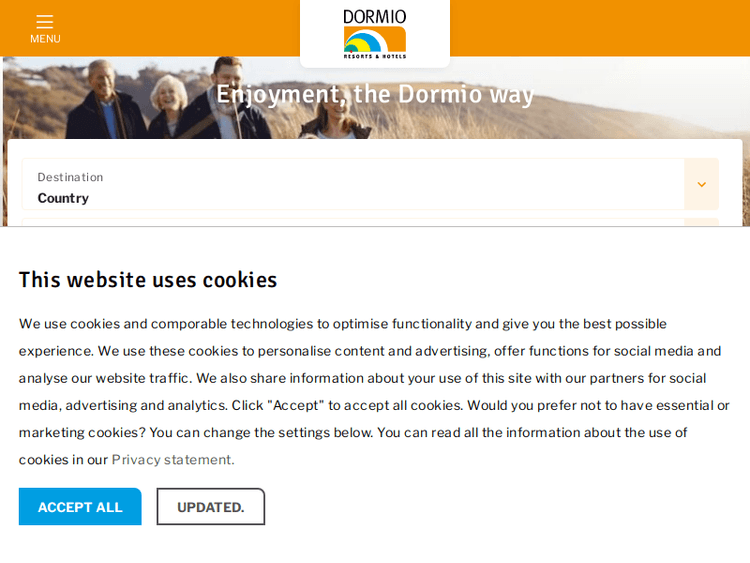Viewport: 750px width, 563px height.
Task: Click the 'This website uses cookies' heading
Action: 148,280
